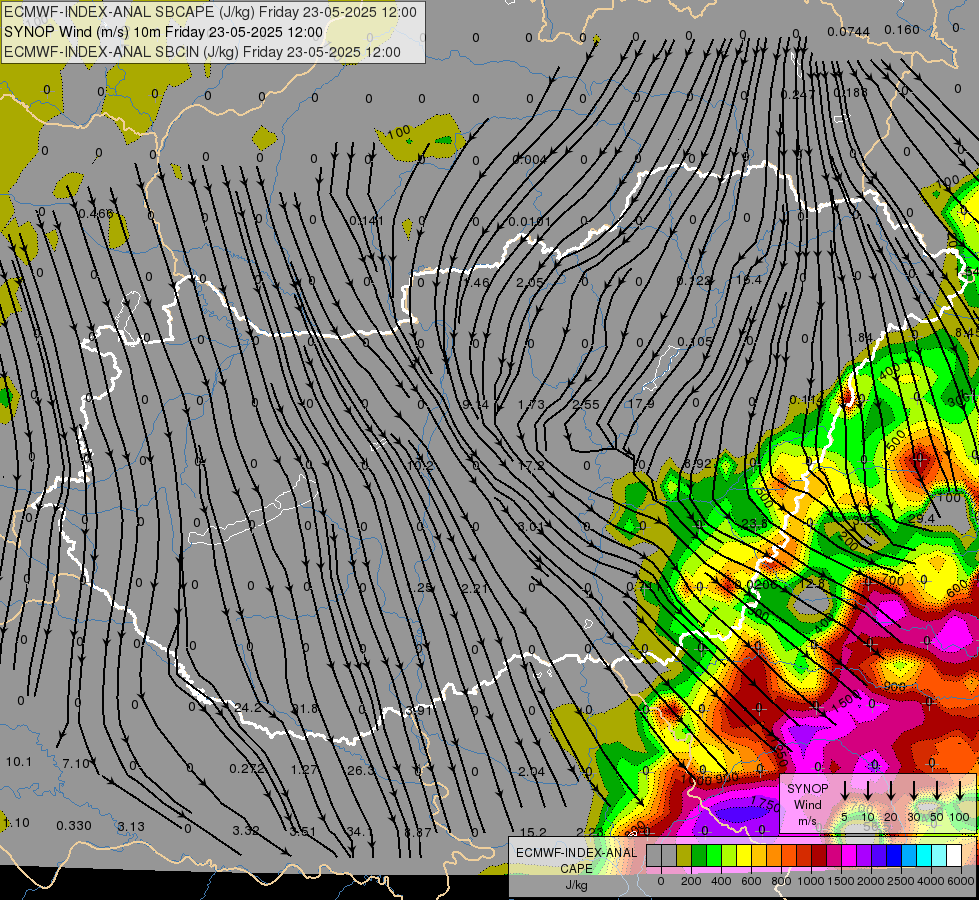The image size is (979, 900).
Task: Click the 5 m/s wind arrow in legend
Action: click(x=844, y=789)
